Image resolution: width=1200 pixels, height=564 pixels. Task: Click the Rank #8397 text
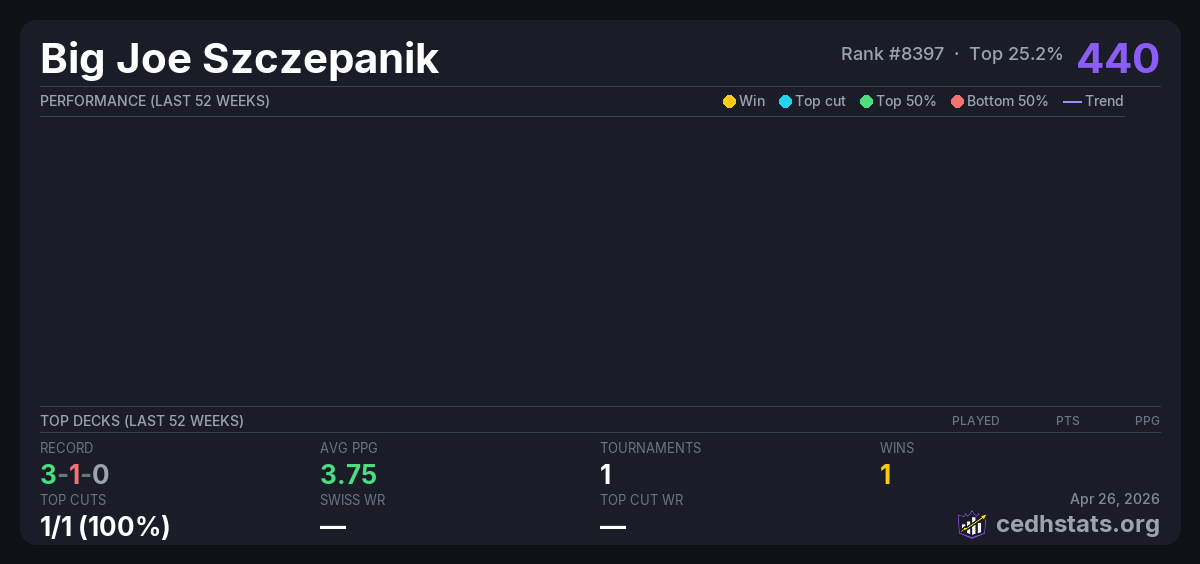click(892, 54)
